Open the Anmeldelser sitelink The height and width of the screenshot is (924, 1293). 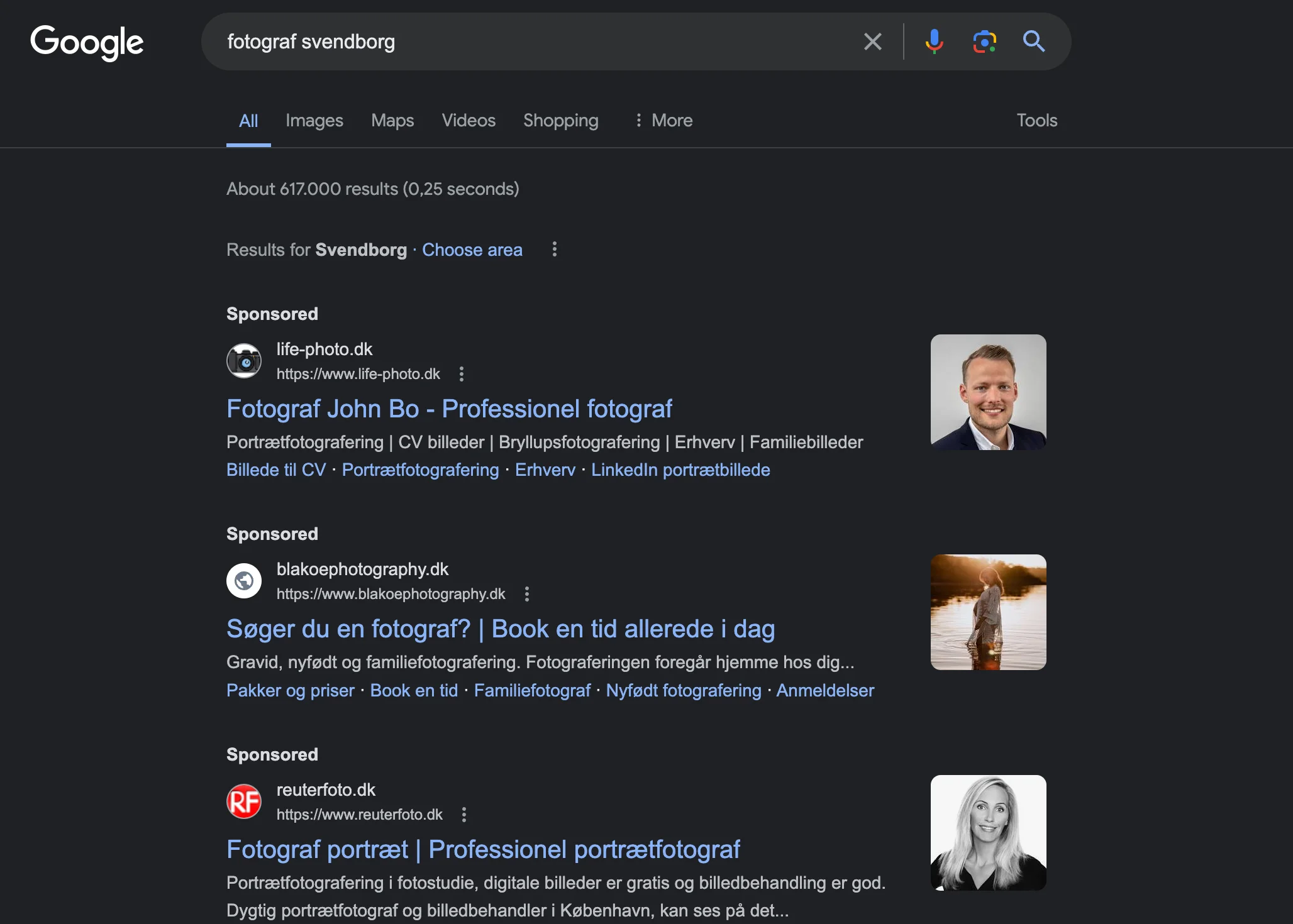click(825, 690)
